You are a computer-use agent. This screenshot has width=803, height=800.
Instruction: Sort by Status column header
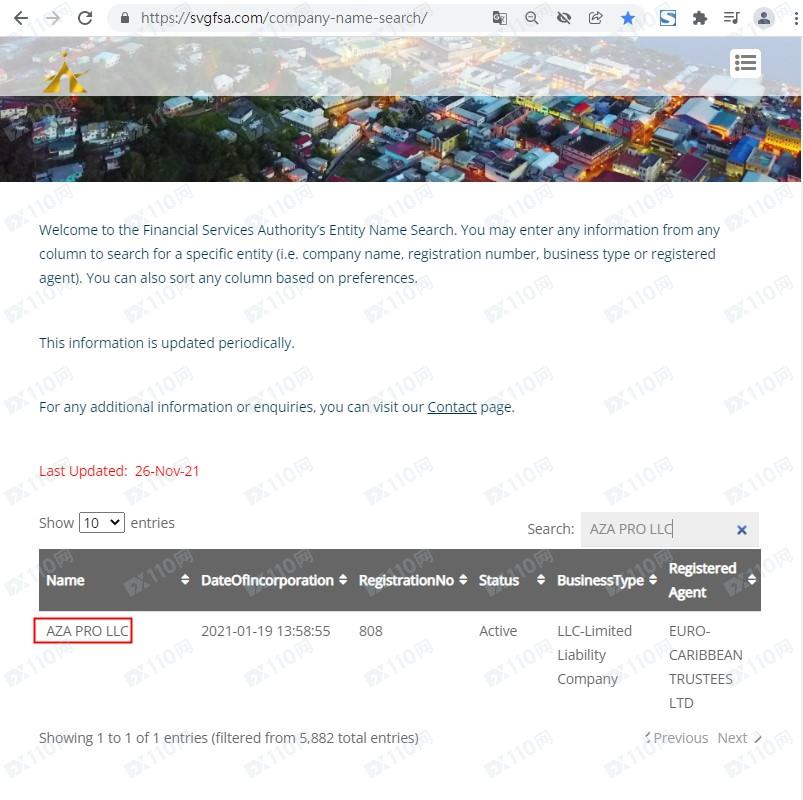(x=512, y=580)
